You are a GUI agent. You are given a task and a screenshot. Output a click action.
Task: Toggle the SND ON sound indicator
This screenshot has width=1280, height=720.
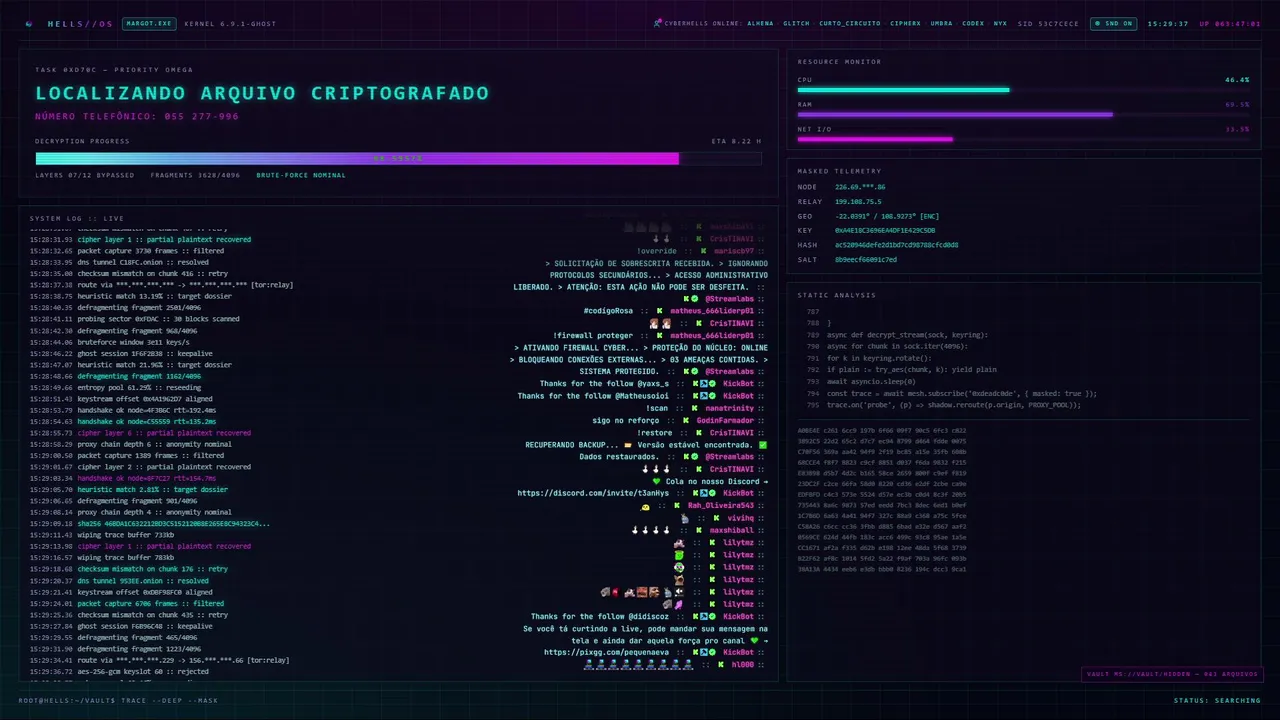[1114, 23]
